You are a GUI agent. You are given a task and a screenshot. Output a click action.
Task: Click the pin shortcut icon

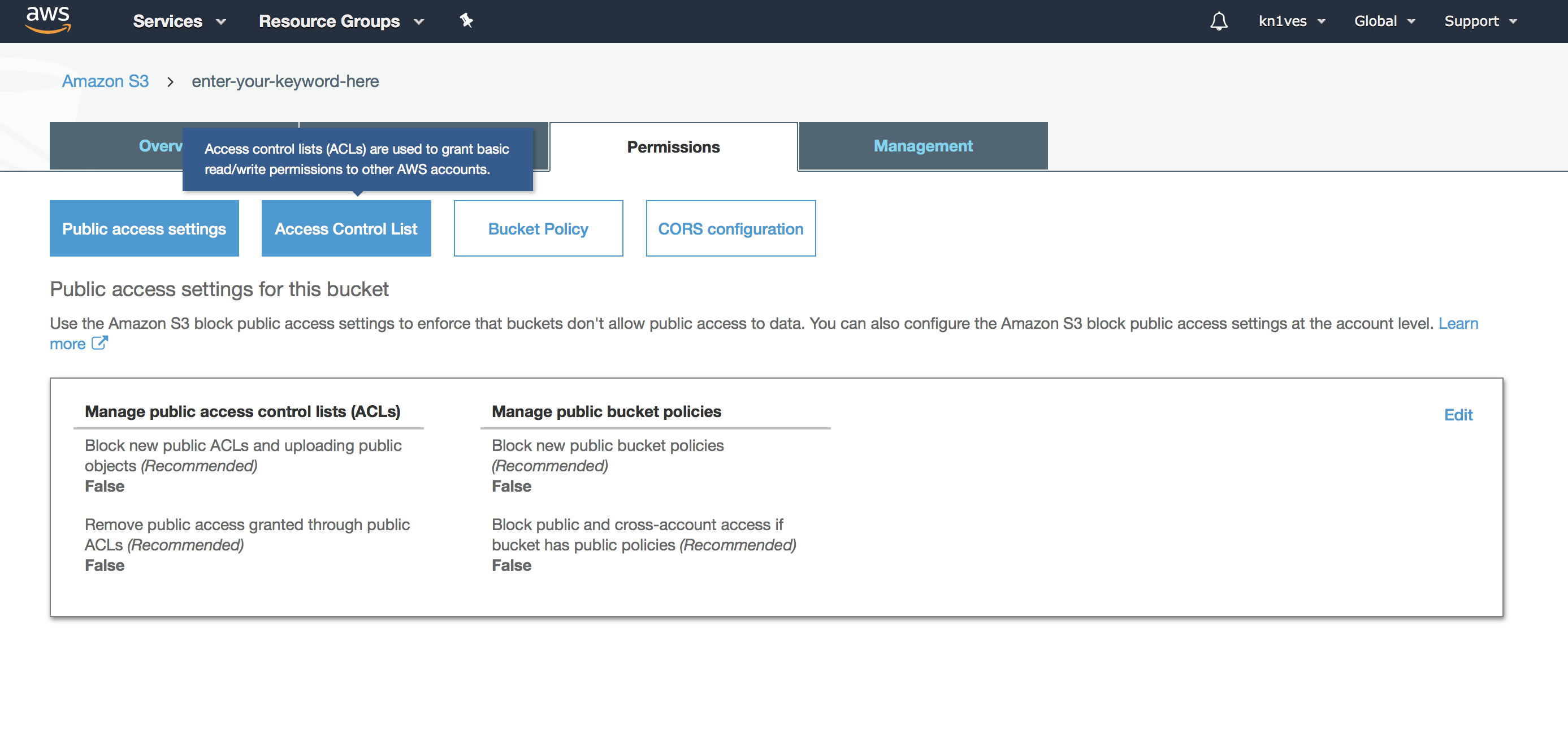(466, 21)
